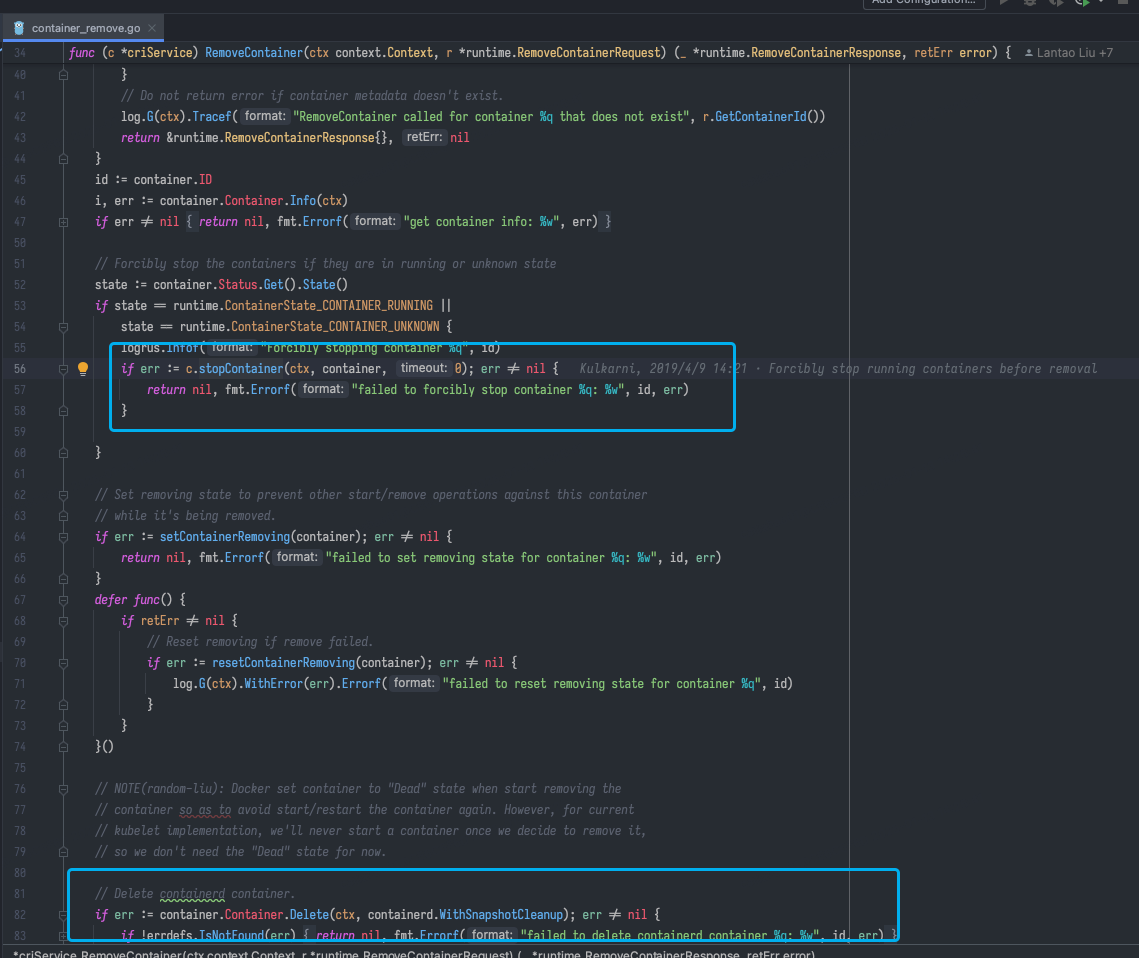The height and width of the screenshot is (958, 1139).
Task: Click ContainerState_CONTAINER_UNKNOWN on line 54
Action: tap(335, 327)
